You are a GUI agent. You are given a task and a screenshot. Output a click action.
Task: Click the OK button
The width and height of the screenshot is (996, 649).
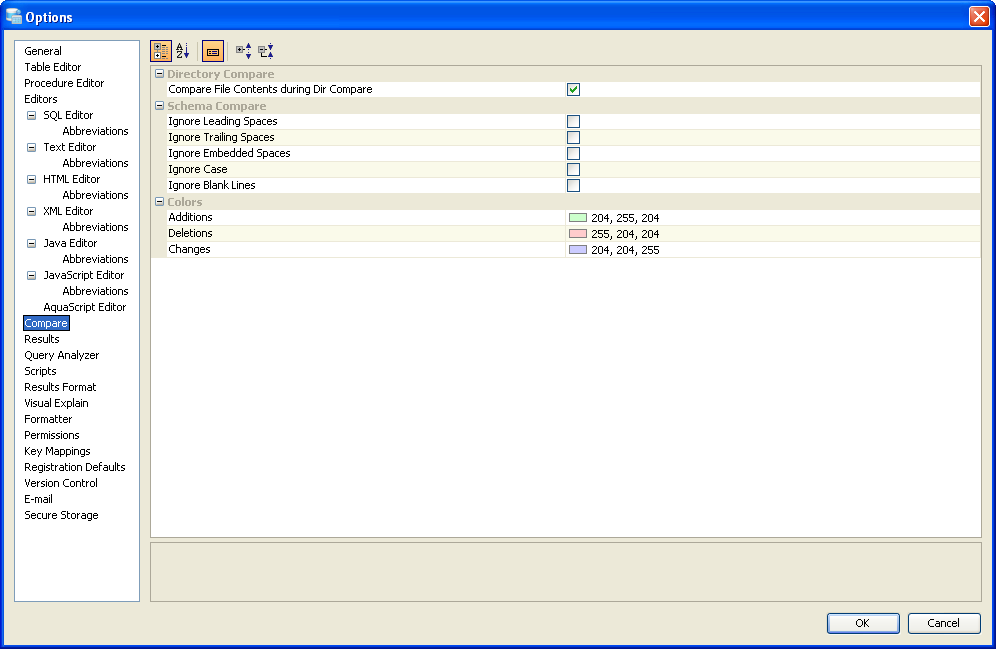(863, 623)
